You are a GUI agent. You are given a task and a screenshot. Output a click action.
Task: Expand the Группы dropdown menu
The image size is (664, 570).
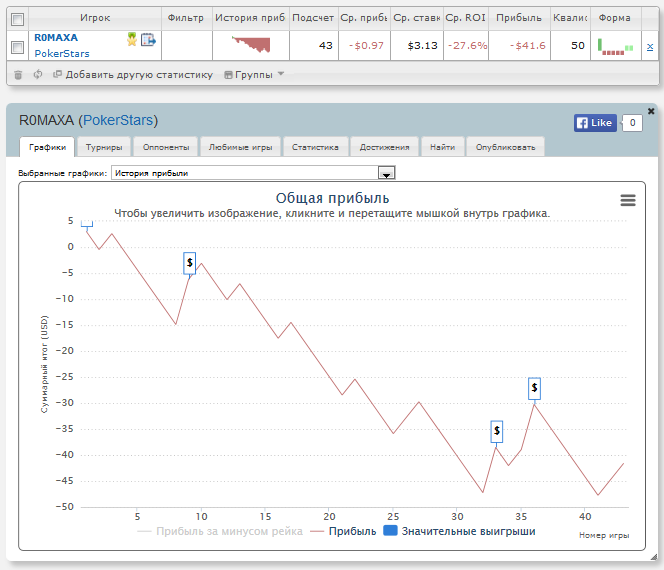(254, 75)
